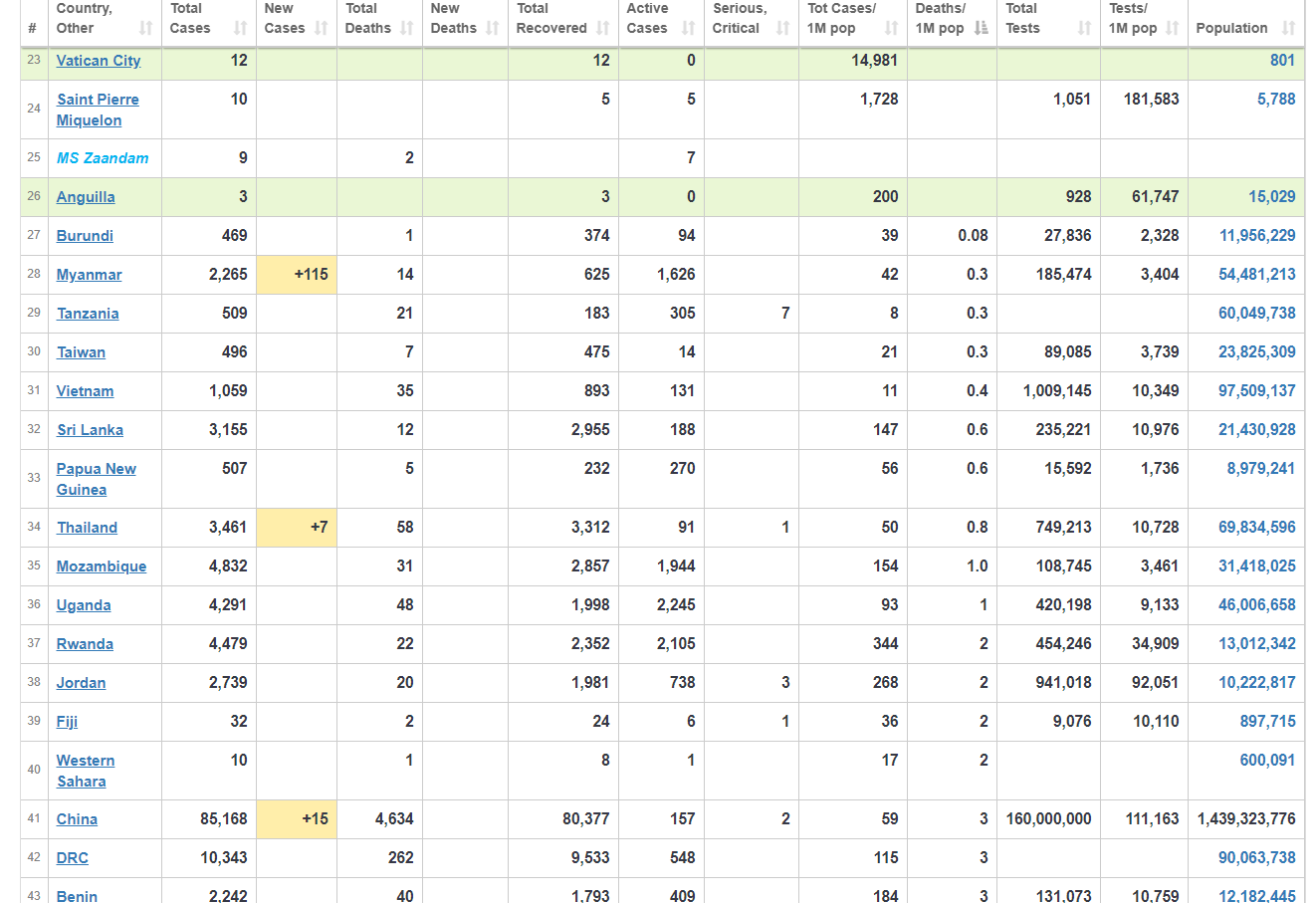Sort by Total Tests column arrow icon

[x=1084, y=28]
